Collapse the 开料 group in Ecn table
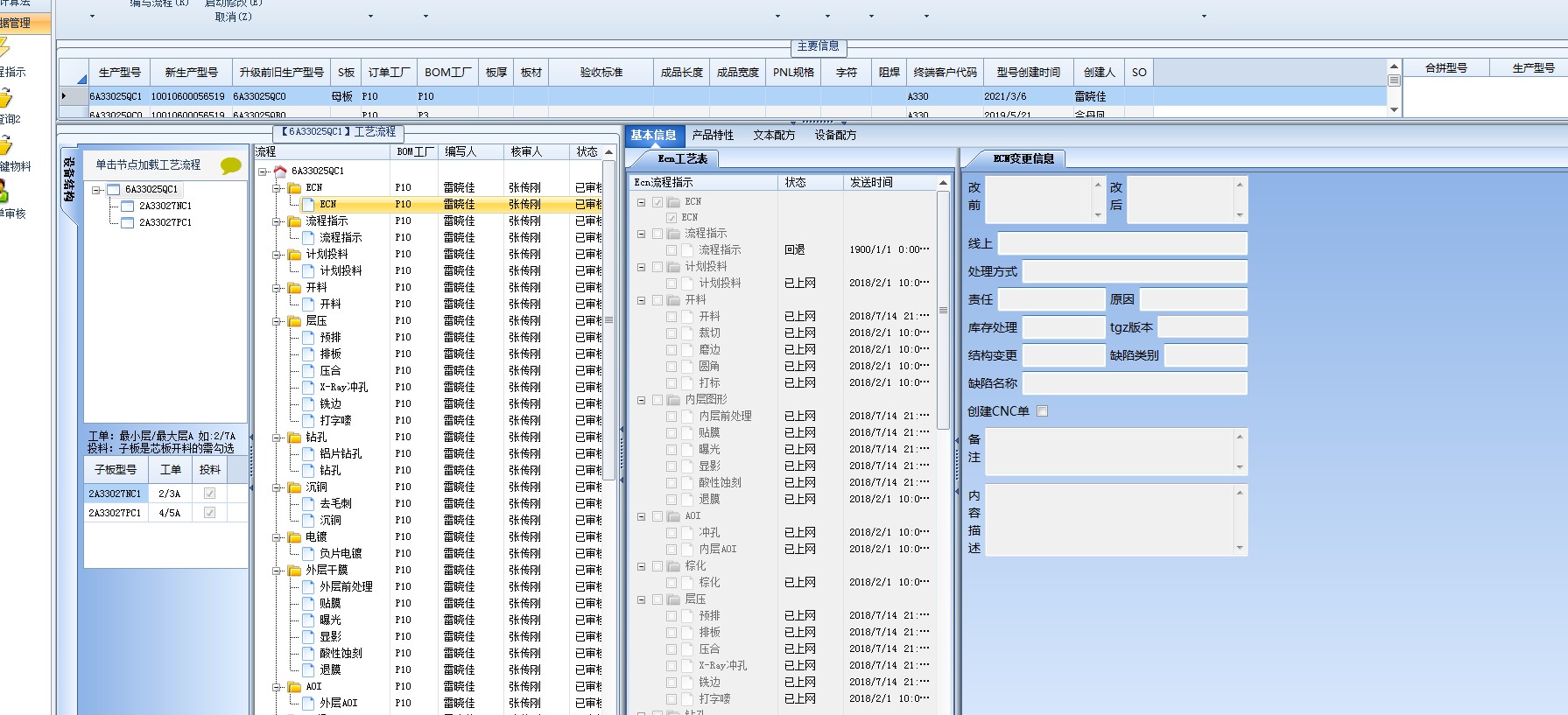The height and width of the screenshot is (715, 1568). point(641,300)
